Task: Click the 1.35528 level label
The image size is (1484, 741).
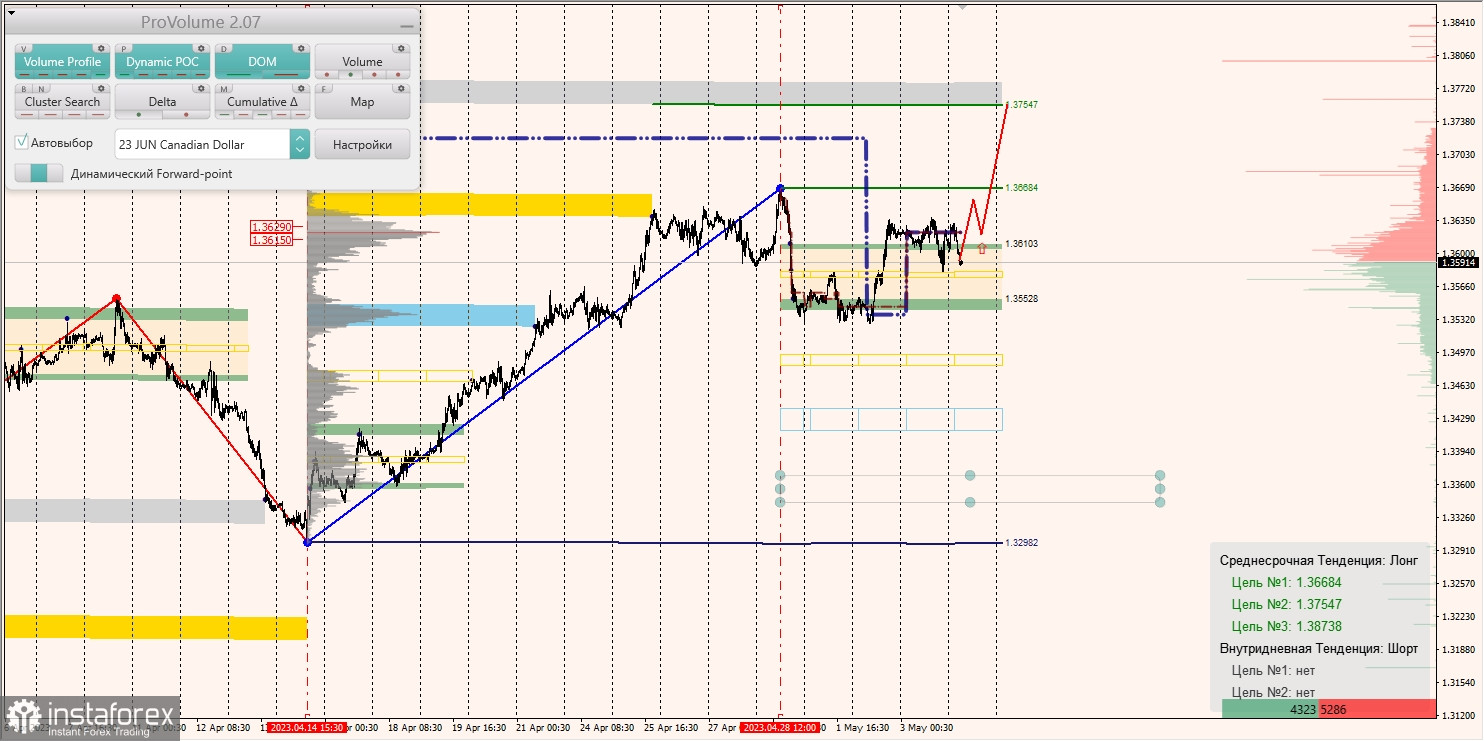Action: [1022, 299]
